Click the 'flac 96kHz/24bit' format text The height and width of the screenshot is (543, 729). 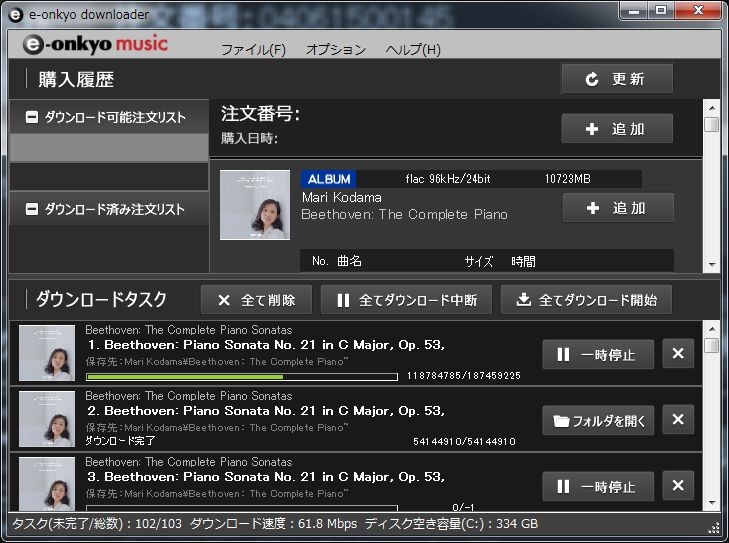point(448,179)
